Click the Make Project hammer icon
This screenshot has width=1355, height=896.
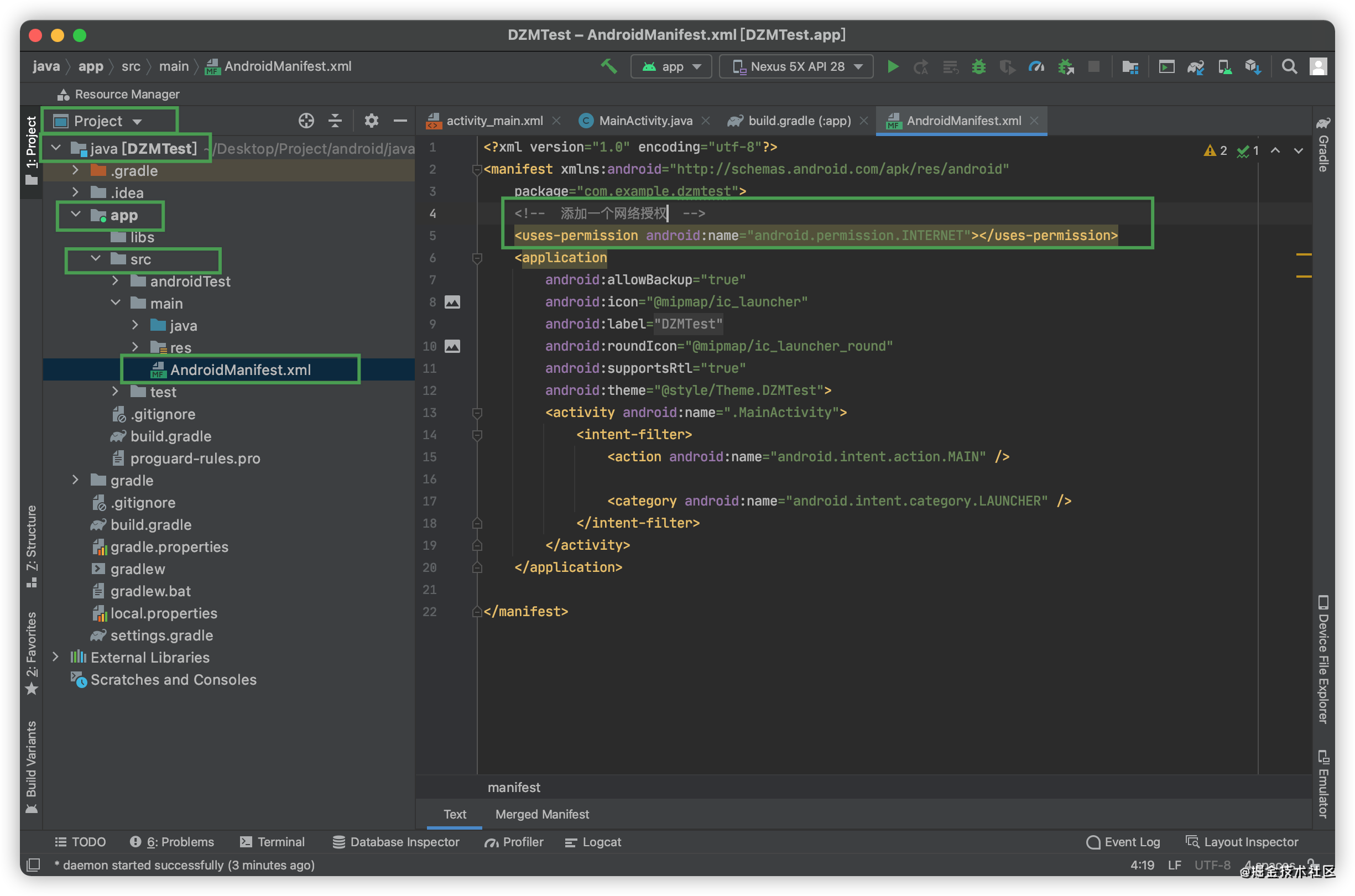click(x=608, y=67)
